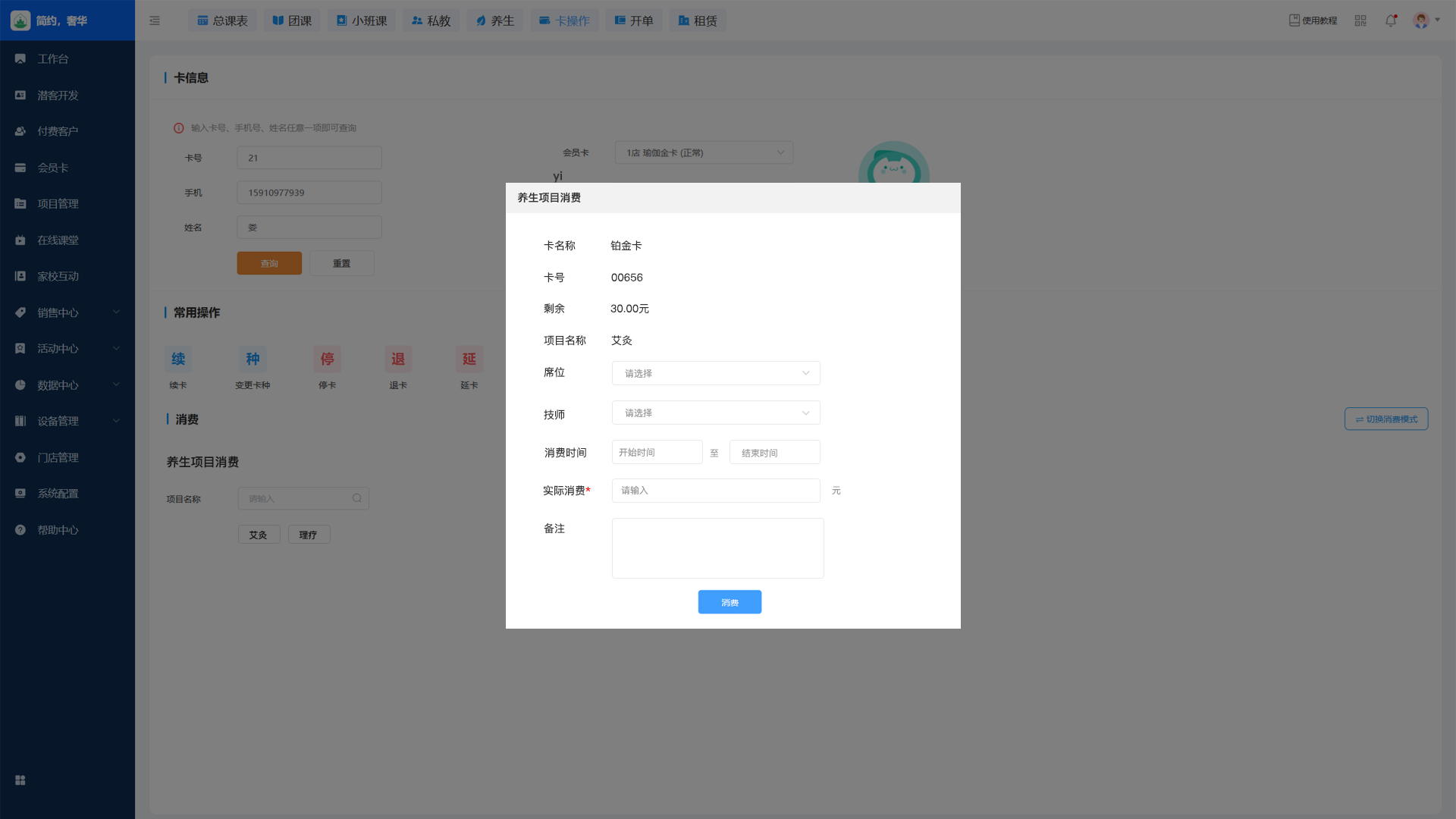Screen dimensions: 1456x819
Task: Click the 延卡 extend card icon
Action: pyautogui.click(x=469, y=359)
